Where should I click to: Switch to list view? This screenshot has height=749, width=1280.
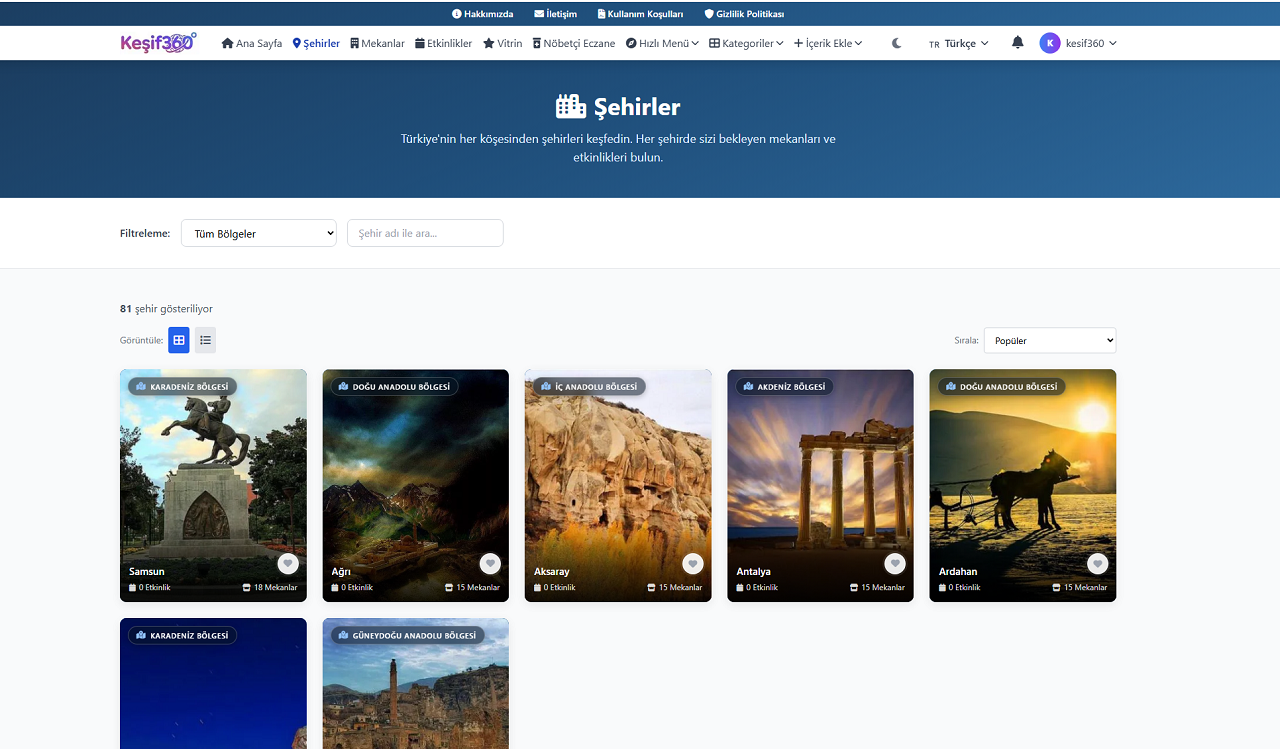coord(205,340)
